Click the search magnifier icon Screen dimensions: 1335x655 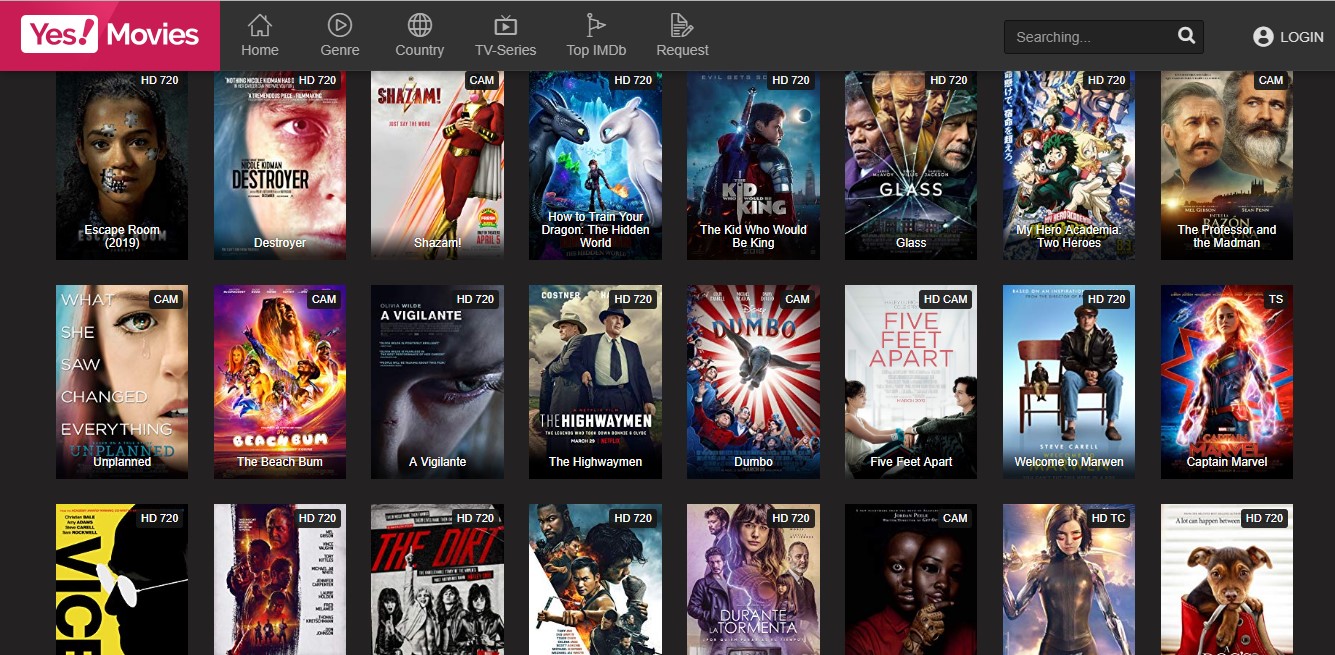(1186, 36)
